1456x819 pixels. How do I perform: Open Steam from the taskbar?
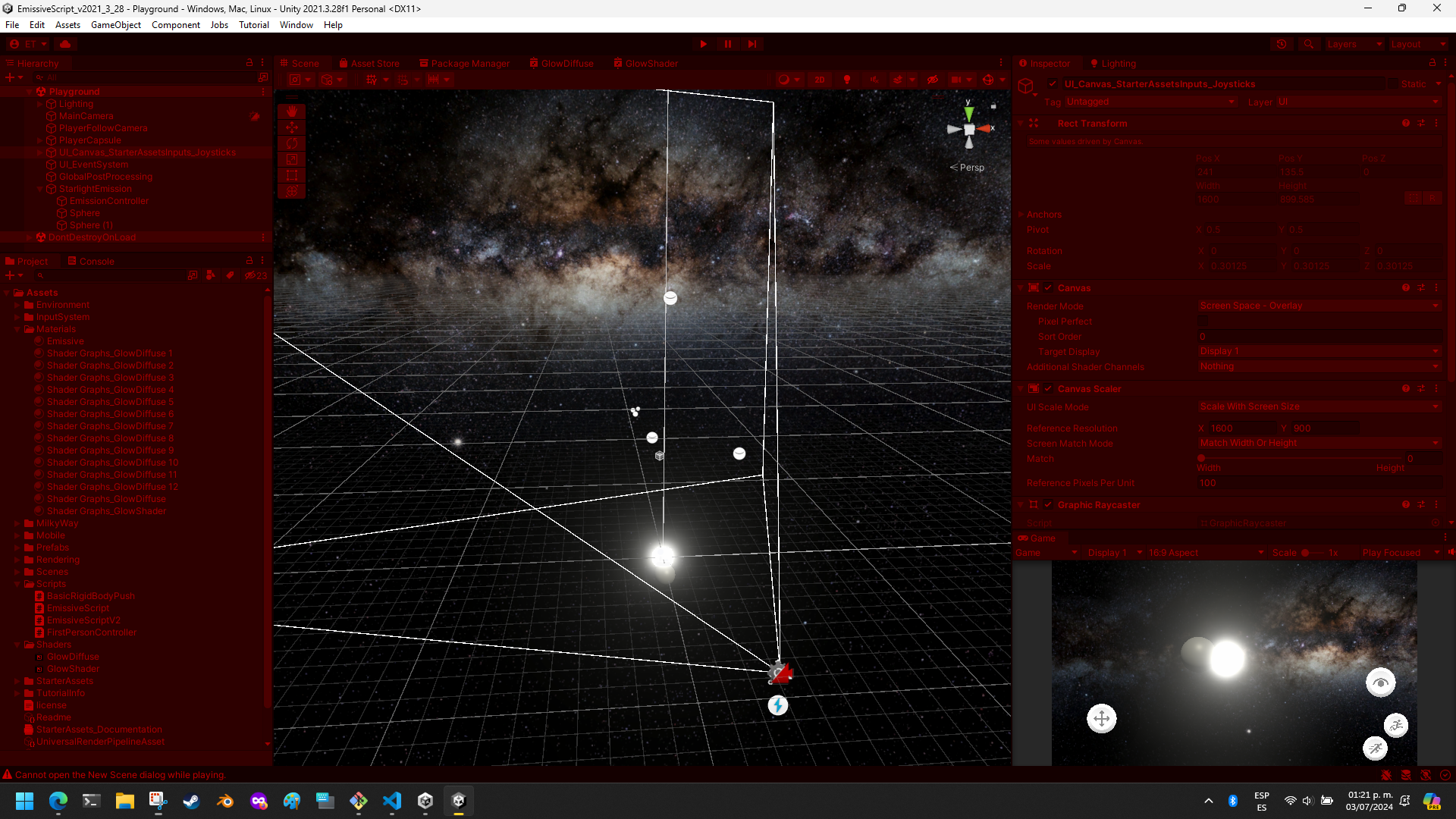click(x=191, y=801)
